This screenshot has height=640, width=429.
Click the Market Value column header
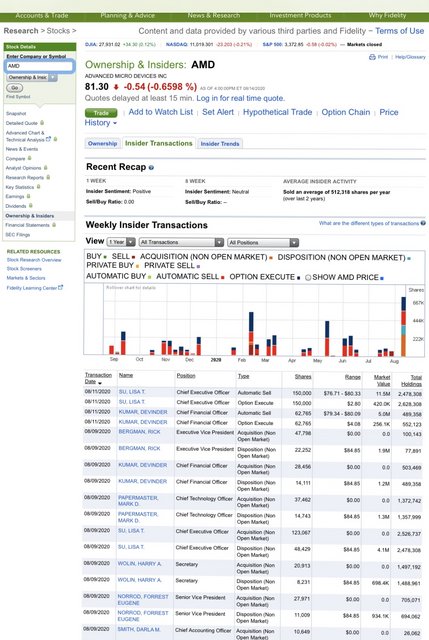382,380
